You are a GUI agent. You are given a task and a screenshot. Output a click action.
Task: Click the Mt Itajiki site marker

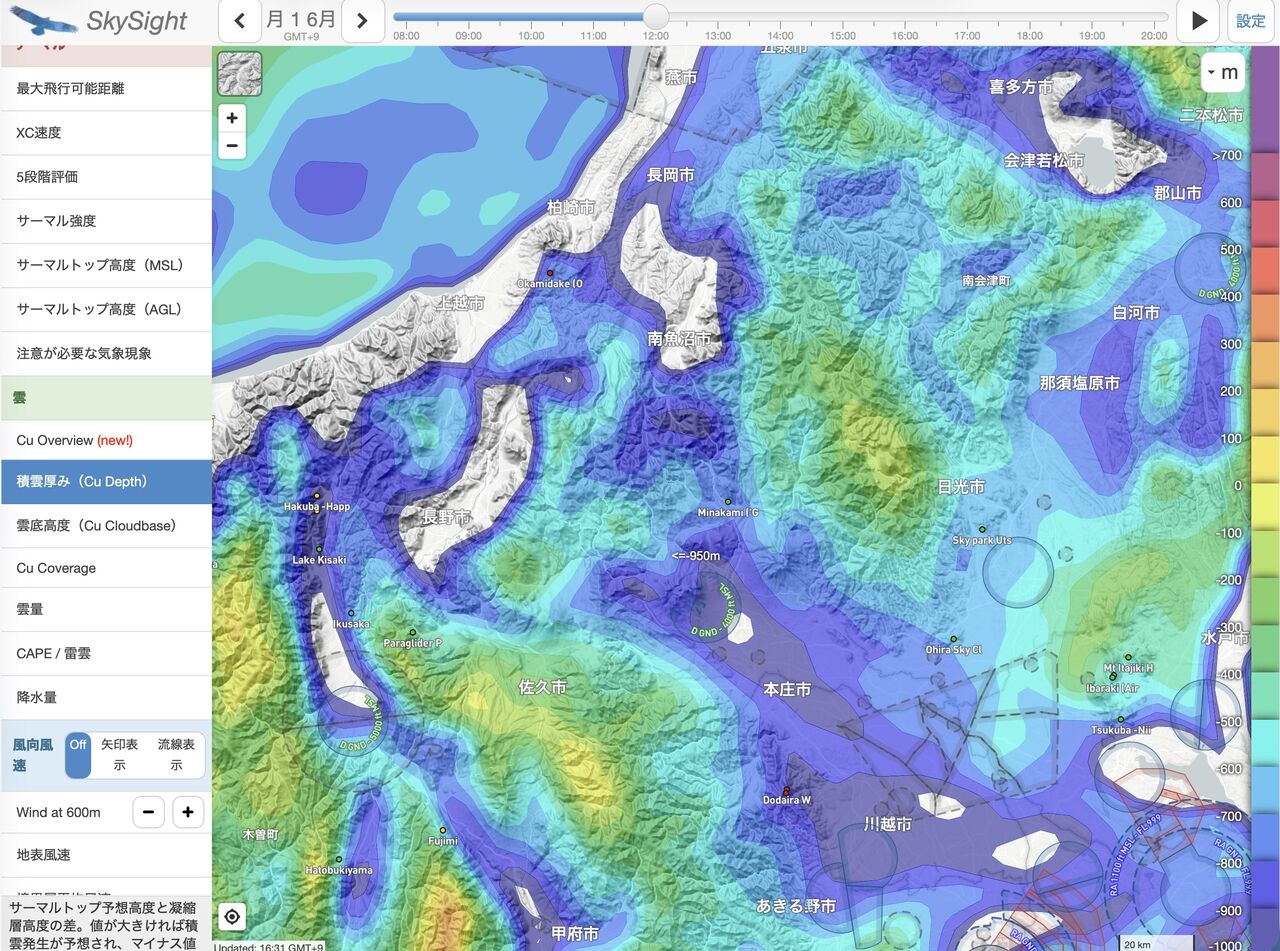(x=1128, y=657)
